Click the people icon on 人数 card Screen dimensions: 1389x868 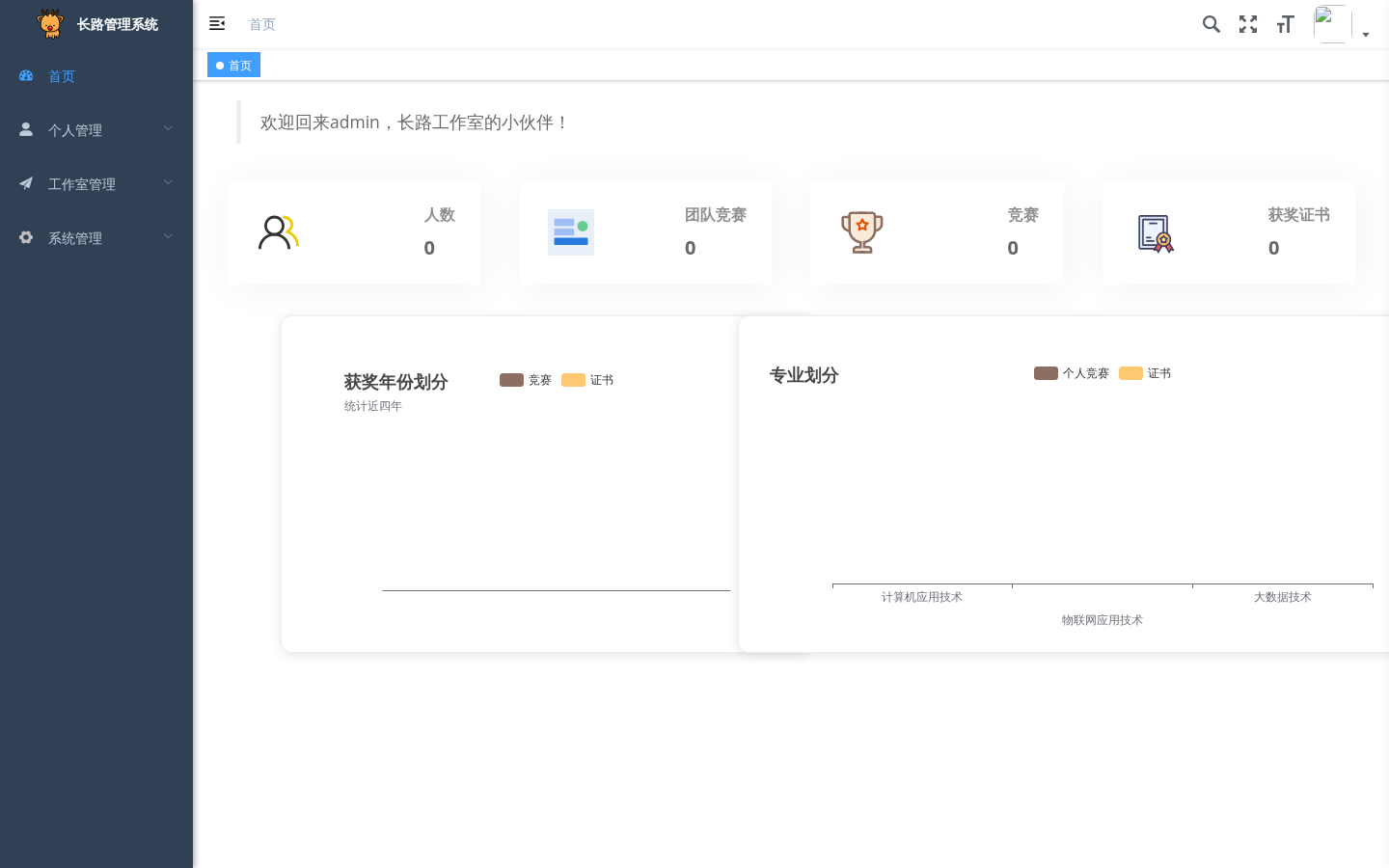(x=279, y=232)
